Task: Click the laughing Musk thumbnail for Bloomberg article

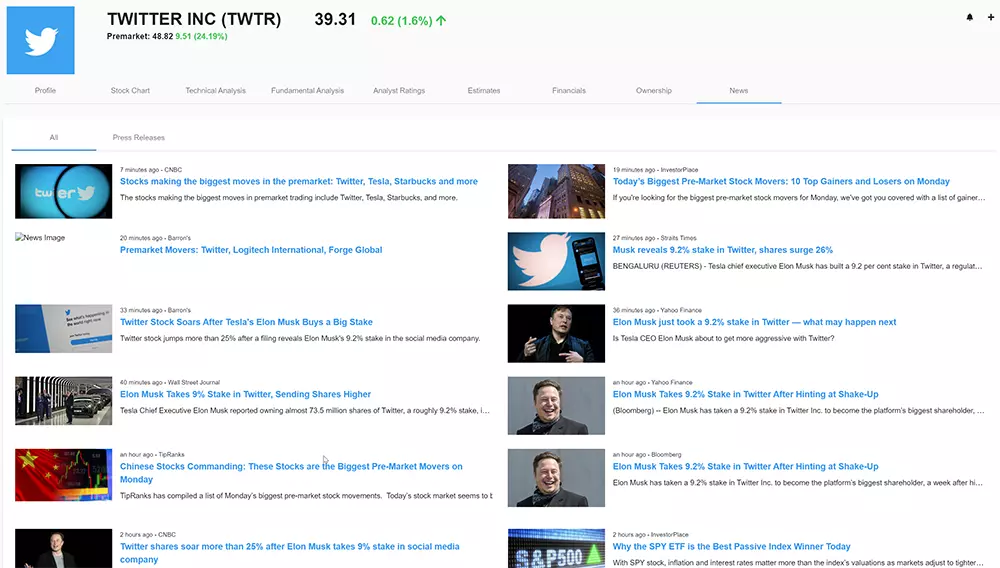Action: coord(556,477)
